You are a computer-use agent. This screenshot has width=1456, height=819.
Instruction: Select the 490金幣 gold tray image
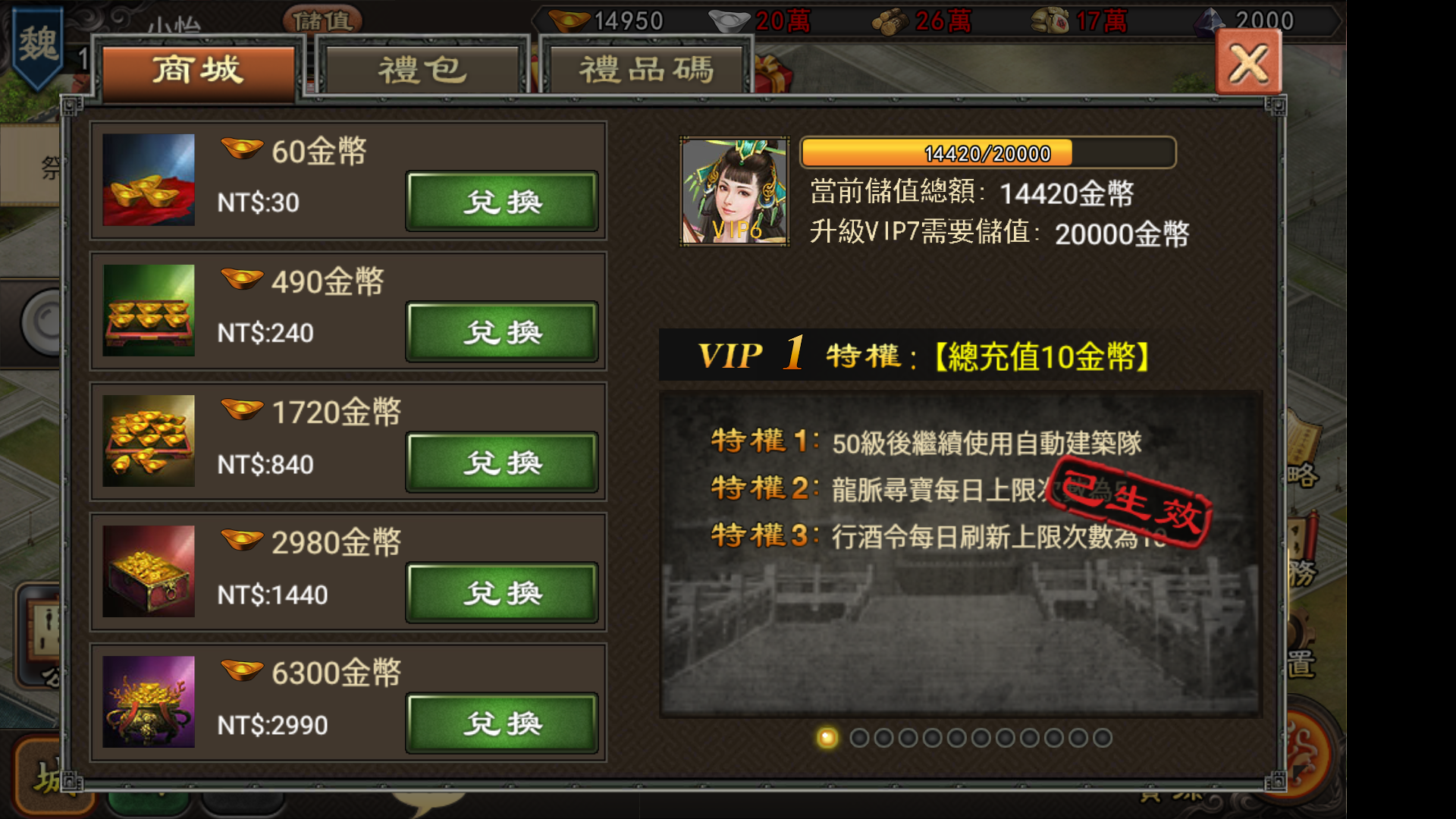pyautogui.click(x=149, y=310)
